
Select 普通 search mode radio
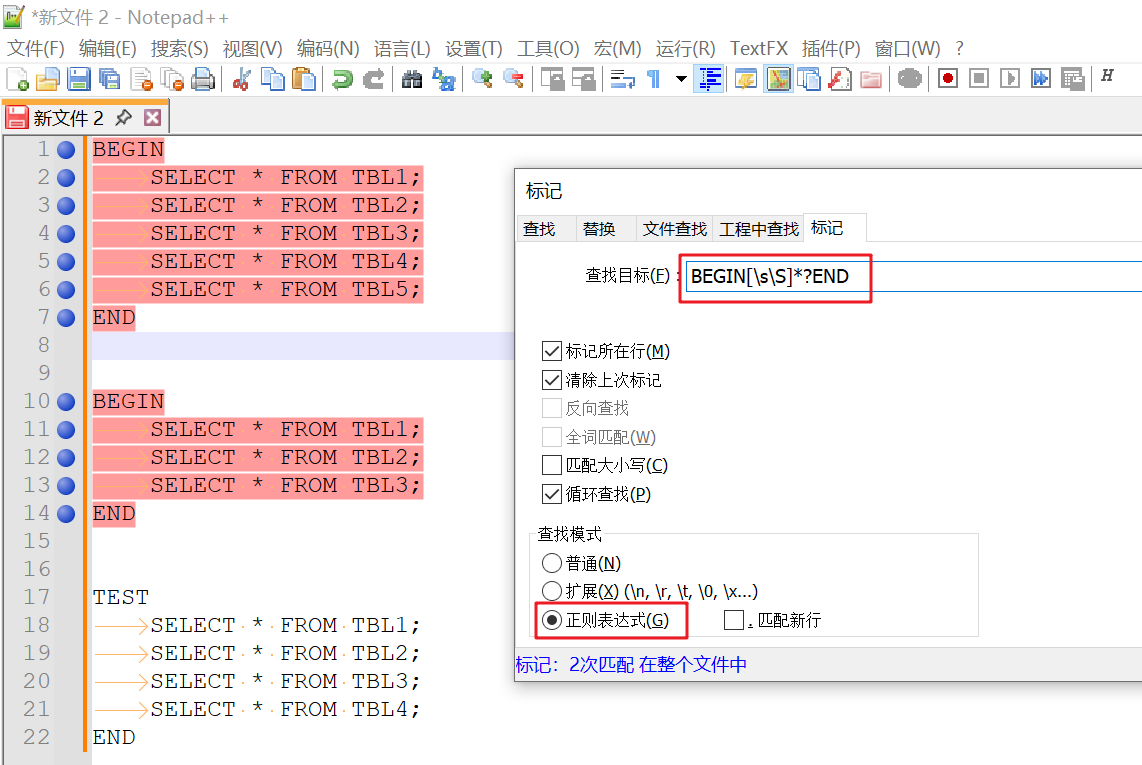pyautogui.click(x=552, y=563)
